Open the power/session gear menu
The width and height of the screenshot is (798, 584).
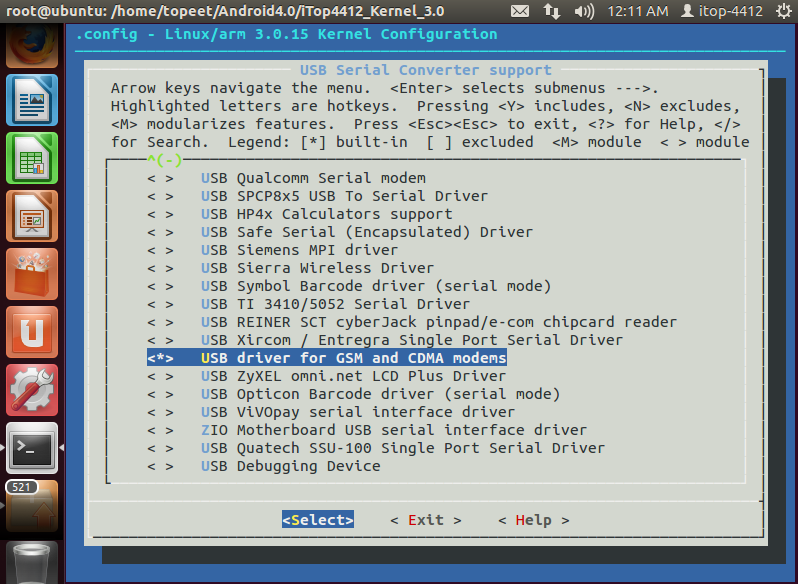coord(784,11)
